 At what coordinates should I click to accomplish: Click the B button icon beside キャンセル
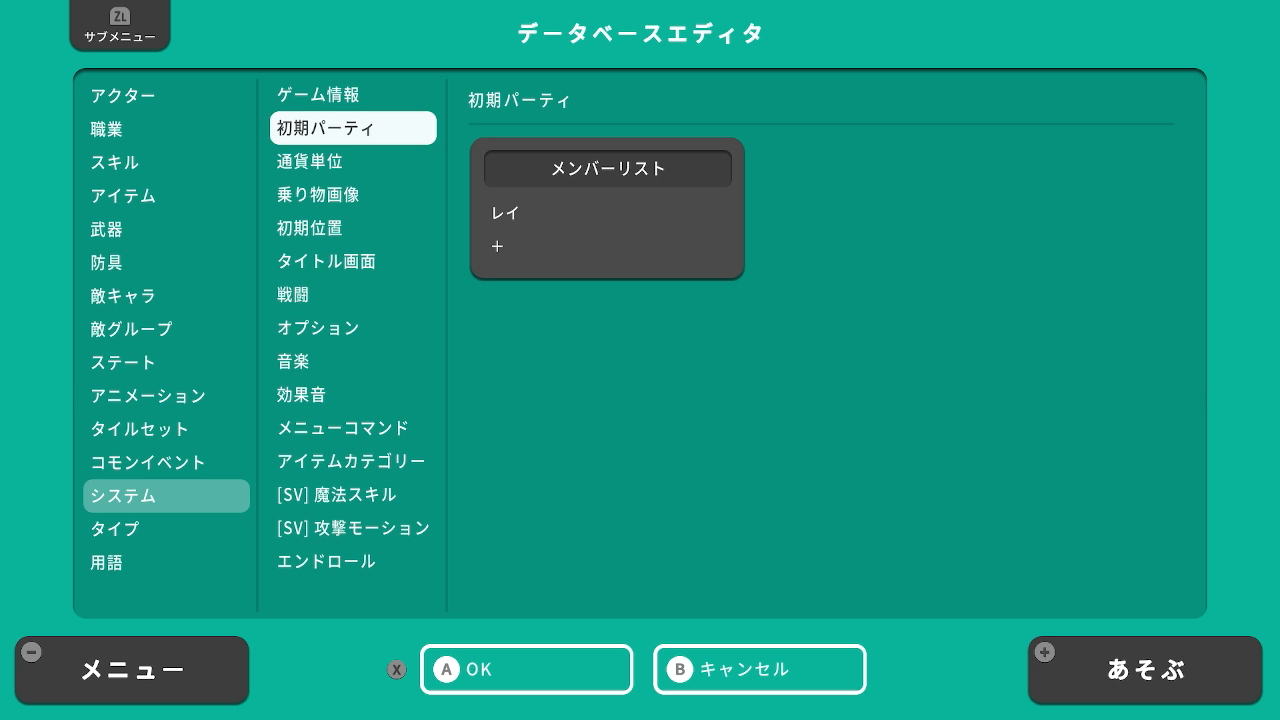pos(680,669)
